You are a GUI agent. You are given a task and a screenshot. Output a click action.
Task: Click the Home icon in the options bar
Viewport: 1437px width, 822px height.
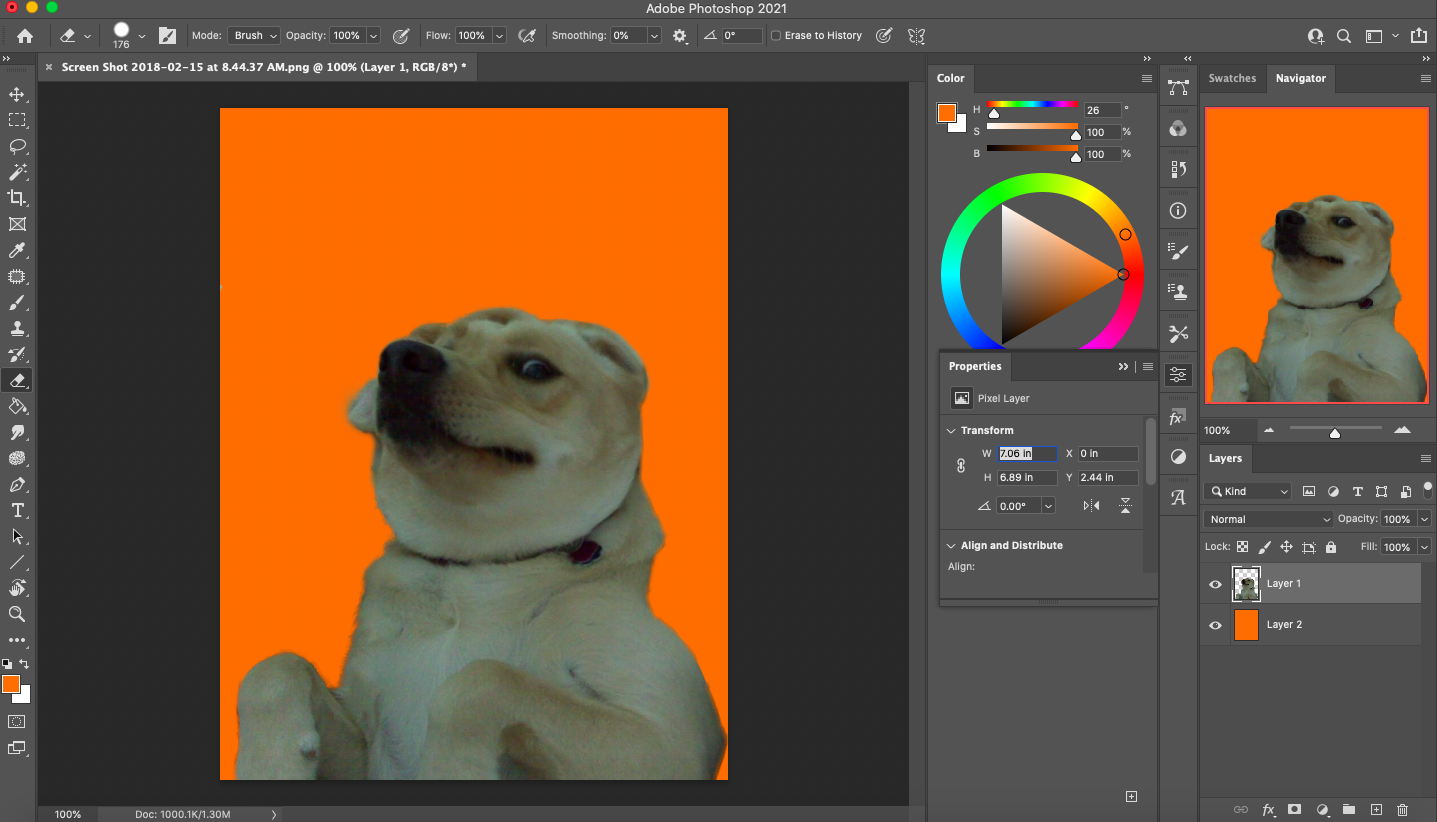[24, 35]
